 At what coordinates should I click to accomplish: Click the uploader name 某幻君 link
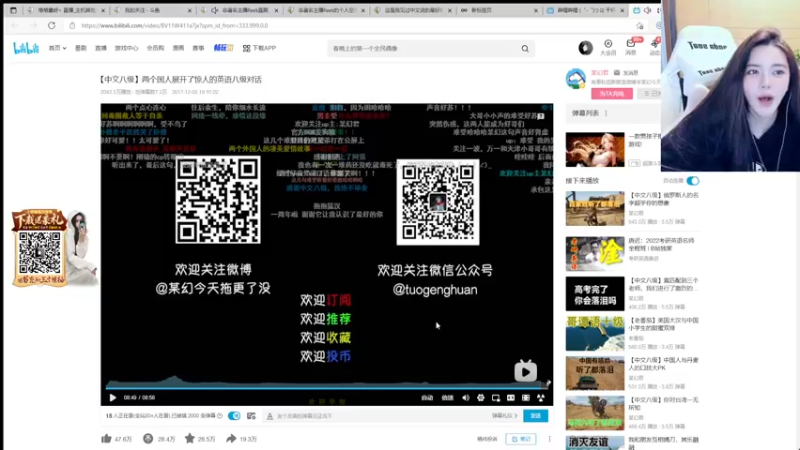(x=599, y=73)
